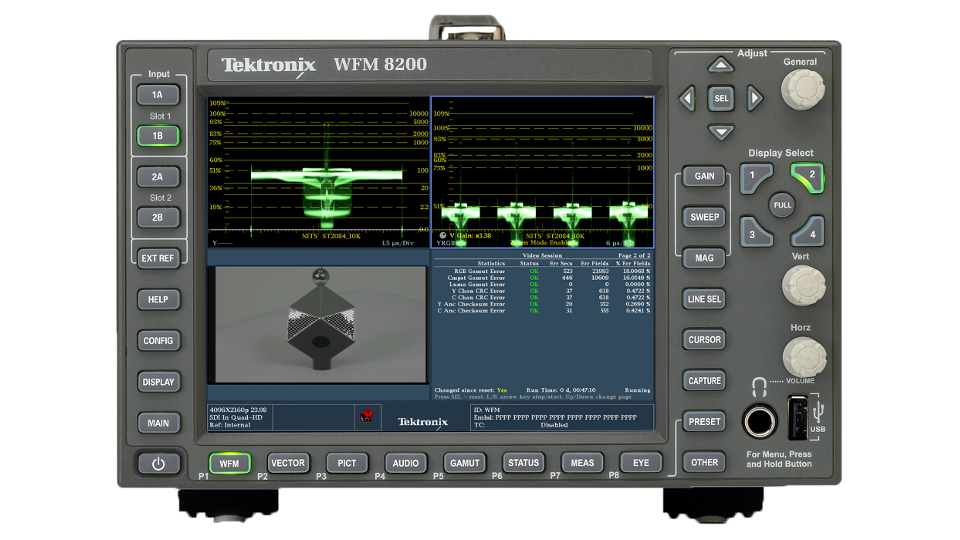Viewport: 960px width, 540px height.
Task: Click the USB port
Action: pos(797,418)
